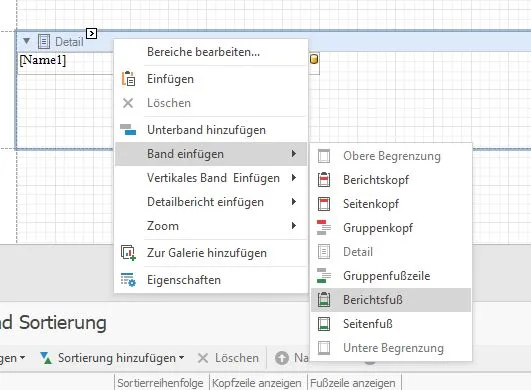Click the Seitenkopf band icon
This screenshot has height=390, width=531.
click(x=324, y=204)
